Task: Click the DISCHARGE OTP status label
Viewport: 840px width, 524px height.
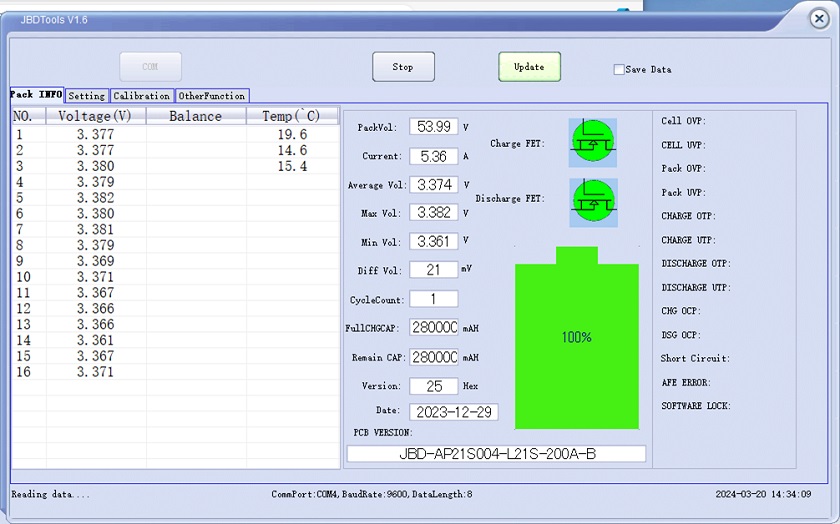Action: (x=696, y=264)
